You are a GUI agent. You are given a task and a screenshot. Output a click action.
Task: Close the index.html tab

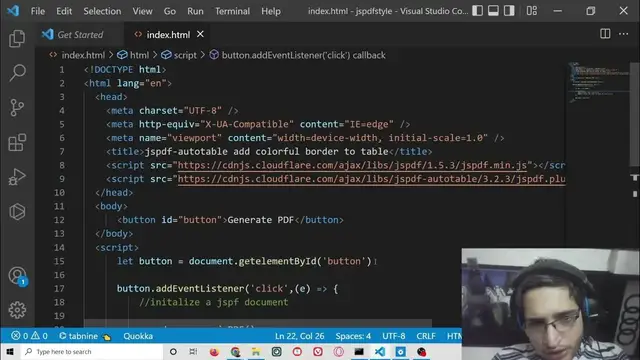pyautogui.click(x=200, y=34)
